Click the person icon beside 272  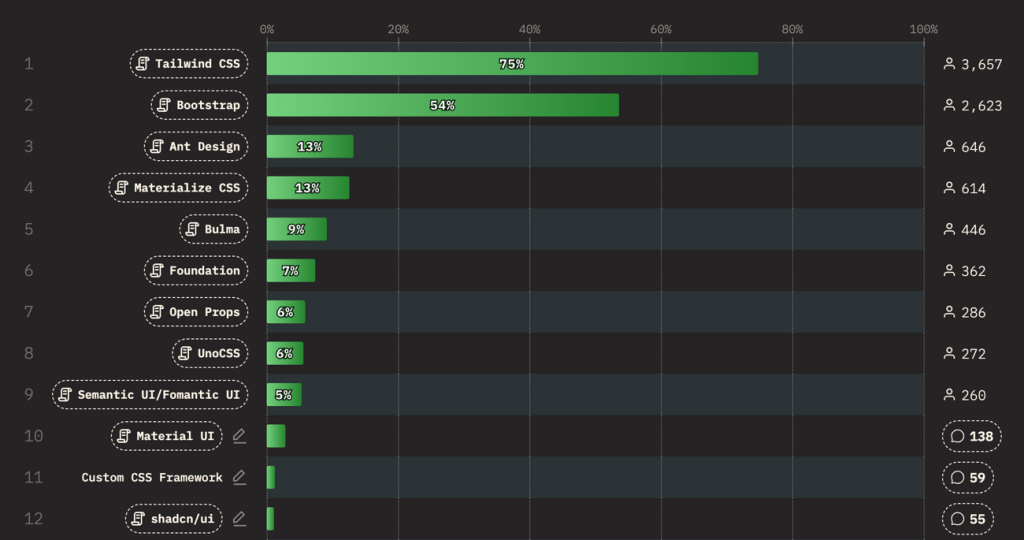pyautogui.click(x=950, y=353)
